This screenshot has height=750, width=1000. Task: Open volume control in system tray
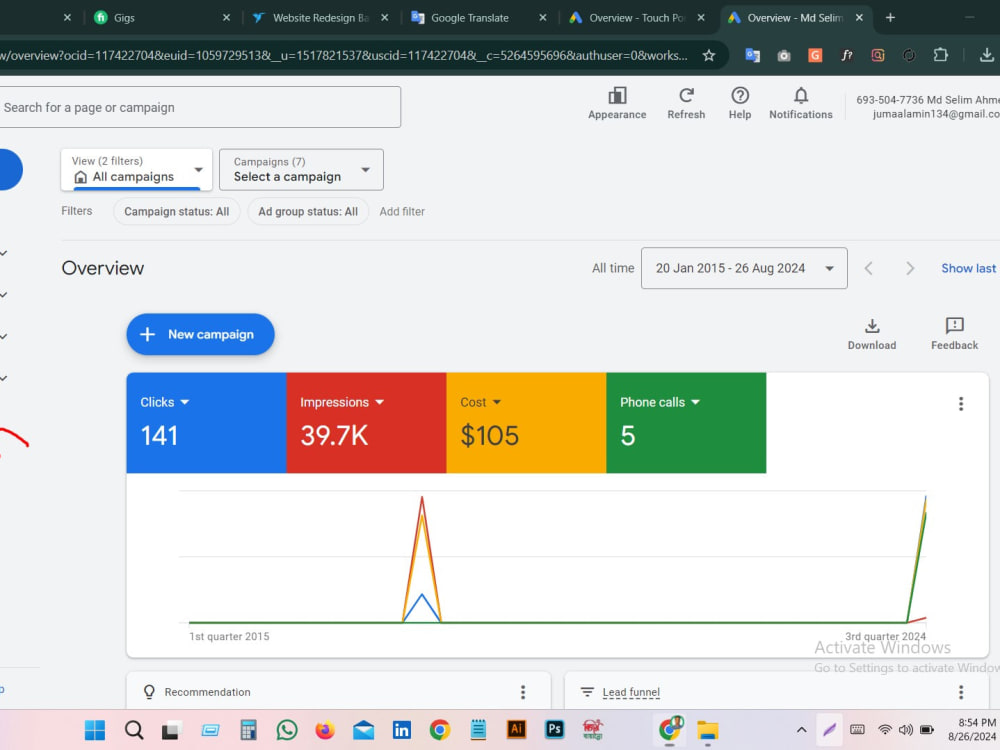905,730
